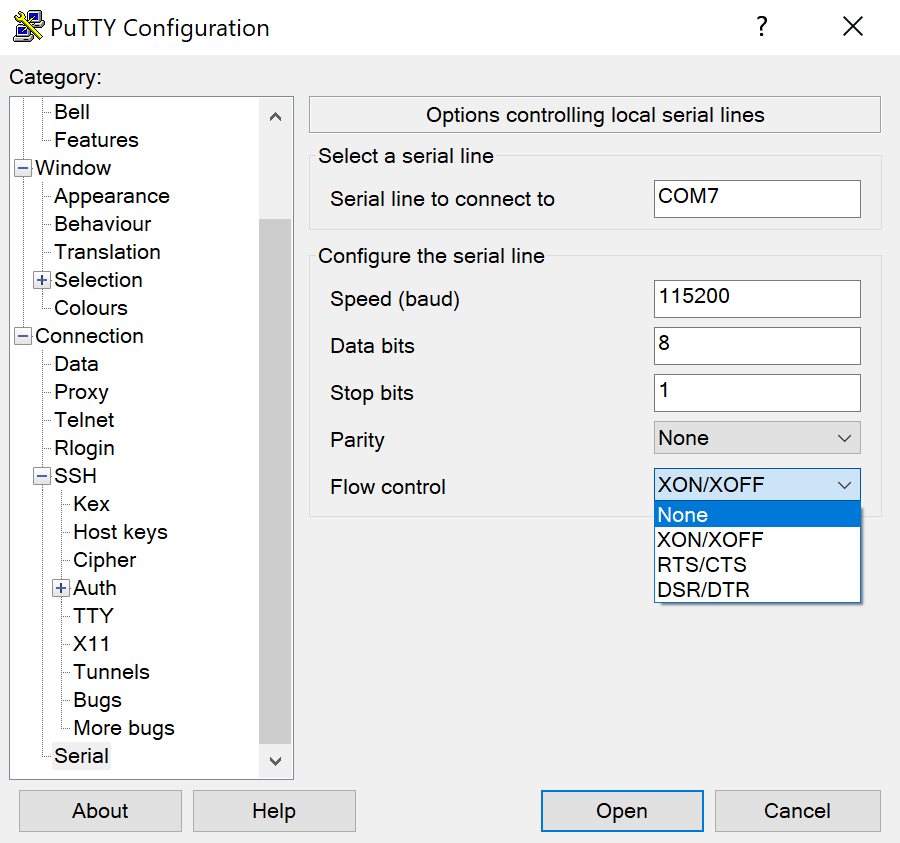Select Host keys in category tree

[121, 533]
